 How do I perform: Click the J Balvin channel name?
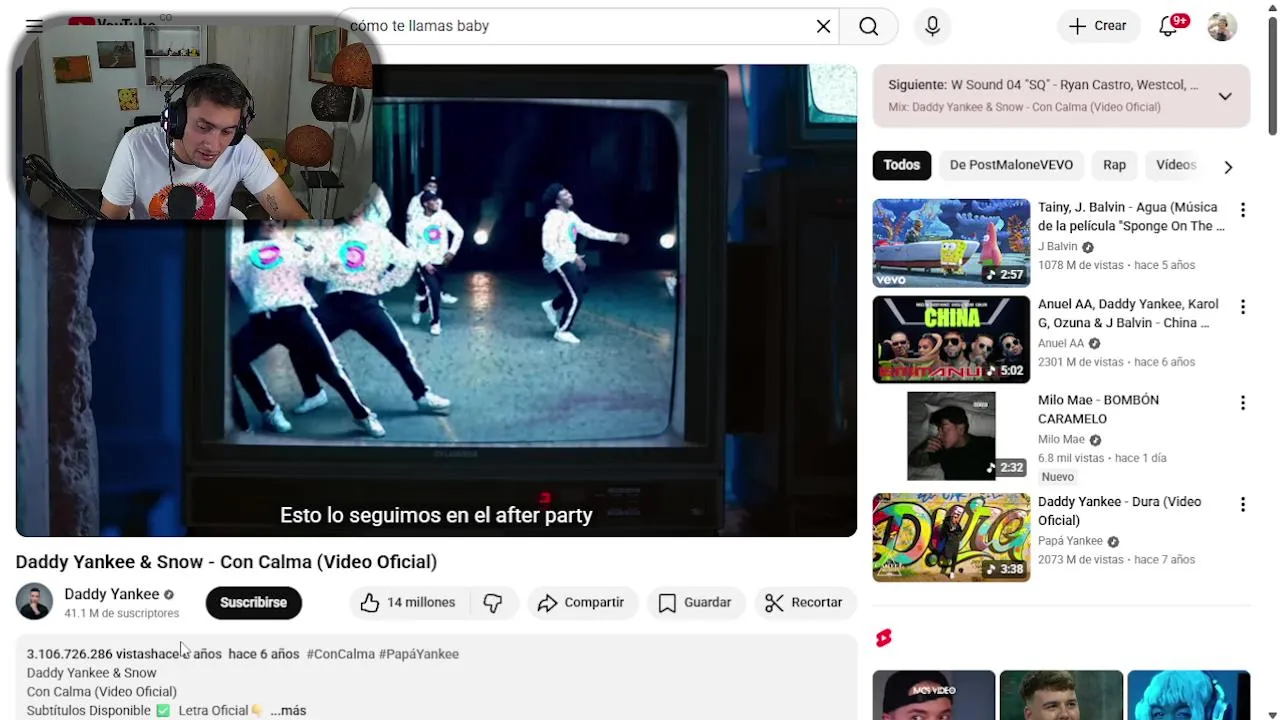pyautogui.click(x=1058, y=246)
